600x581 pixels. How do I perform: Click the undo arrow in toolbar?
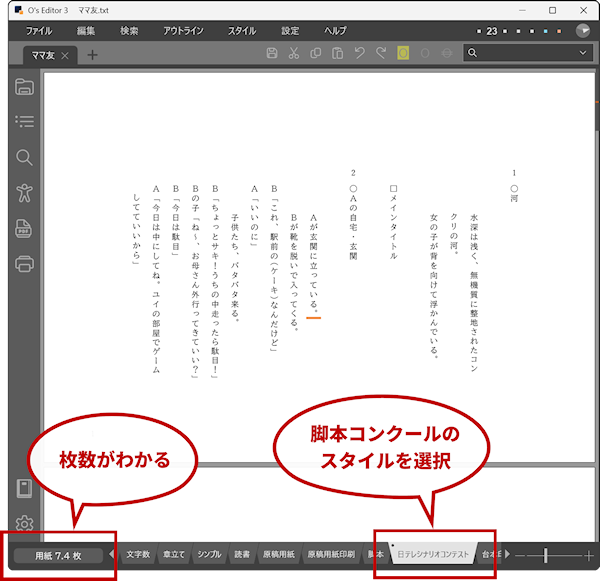click(x=360, y=54)
